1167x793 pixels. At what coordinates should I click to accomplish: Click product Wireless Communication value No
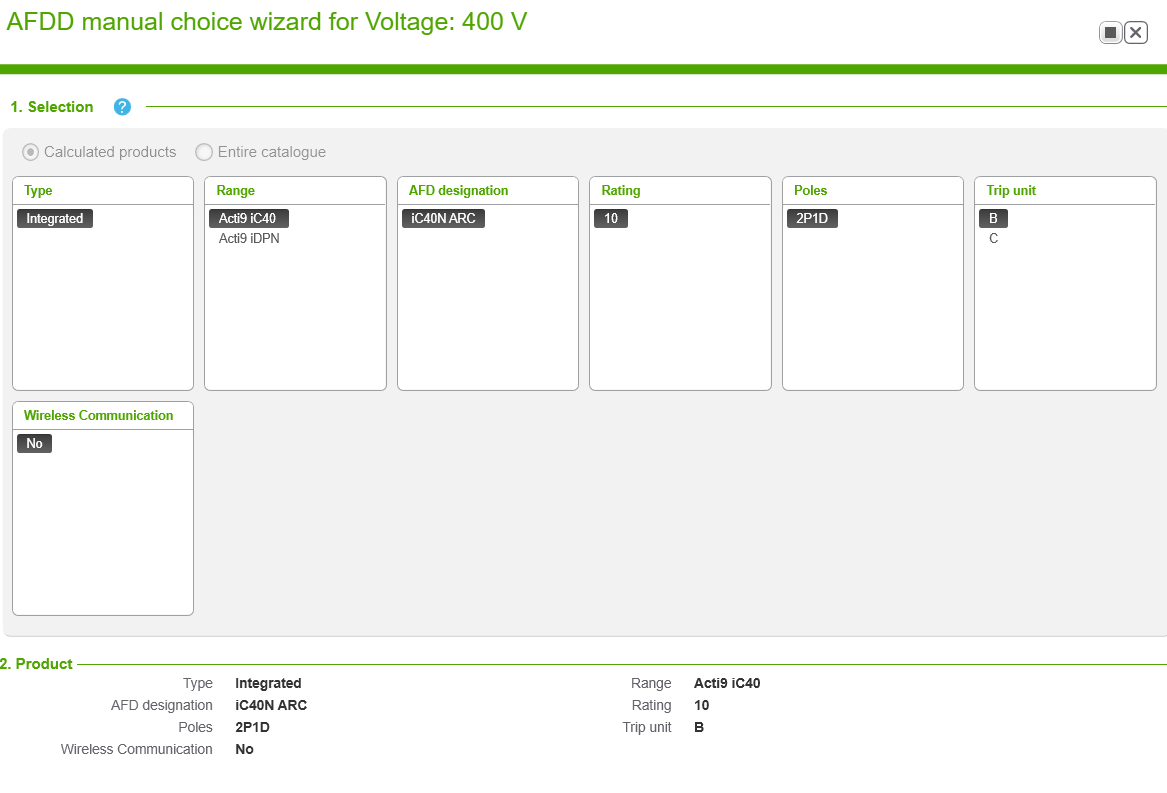[244, 749]
